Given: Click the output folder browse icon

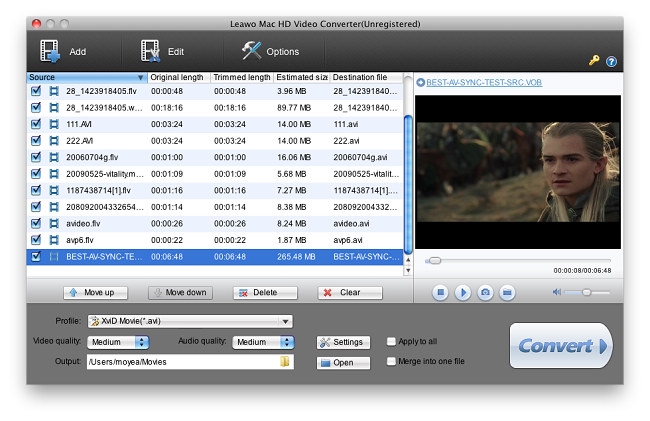Looking at the screenshot, I should tap(285, 362).
